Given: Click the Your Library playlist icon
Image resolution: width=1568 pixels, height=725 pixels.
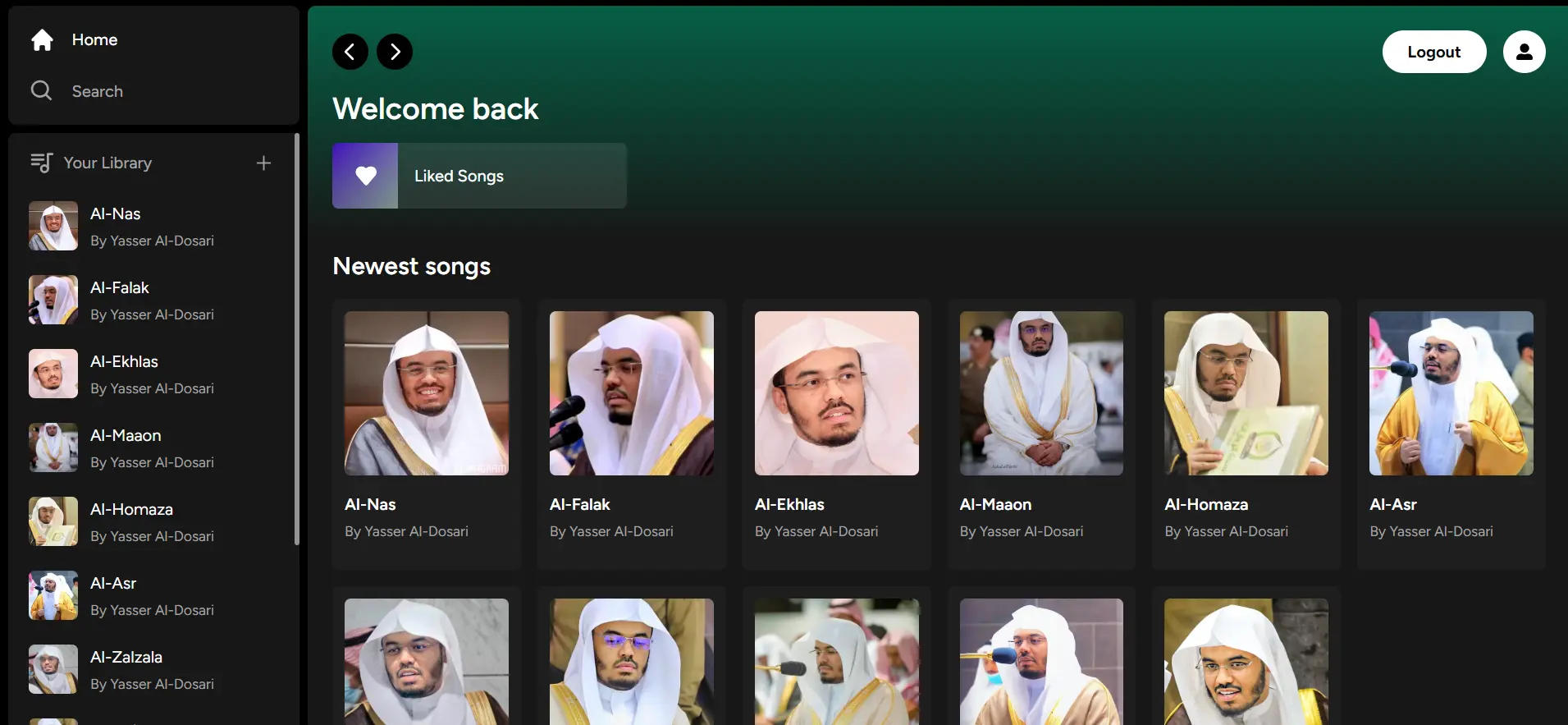Looking at the screenshot, I should (x=41, y=163).
